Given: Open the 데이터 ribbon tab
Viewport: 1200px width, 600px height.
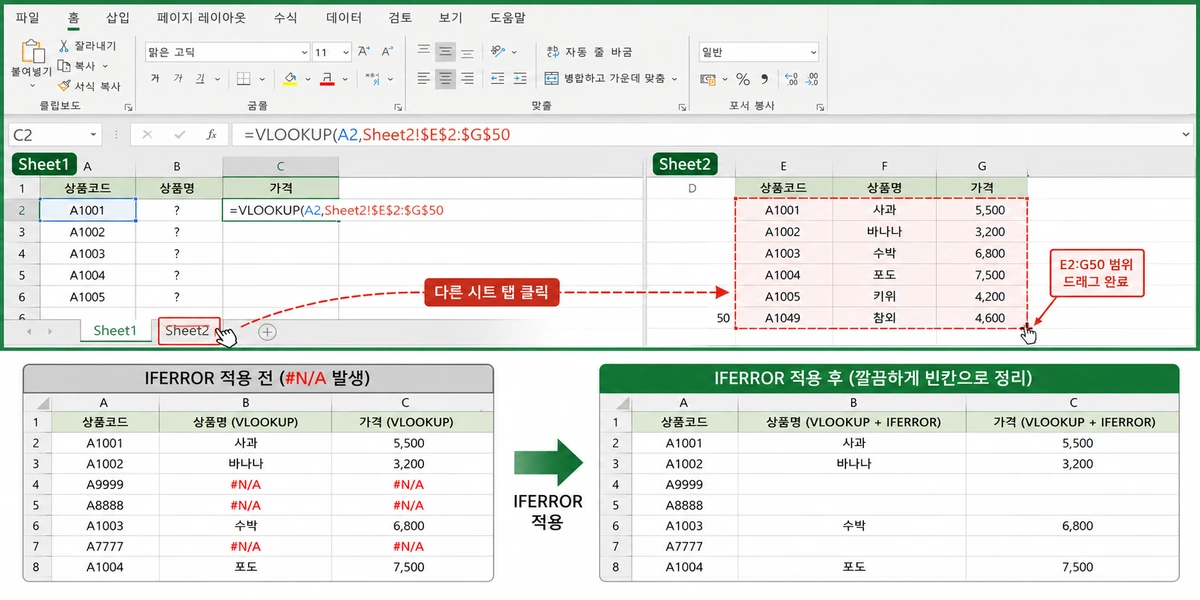Looking at the screenshot, I should coord(344,18).
